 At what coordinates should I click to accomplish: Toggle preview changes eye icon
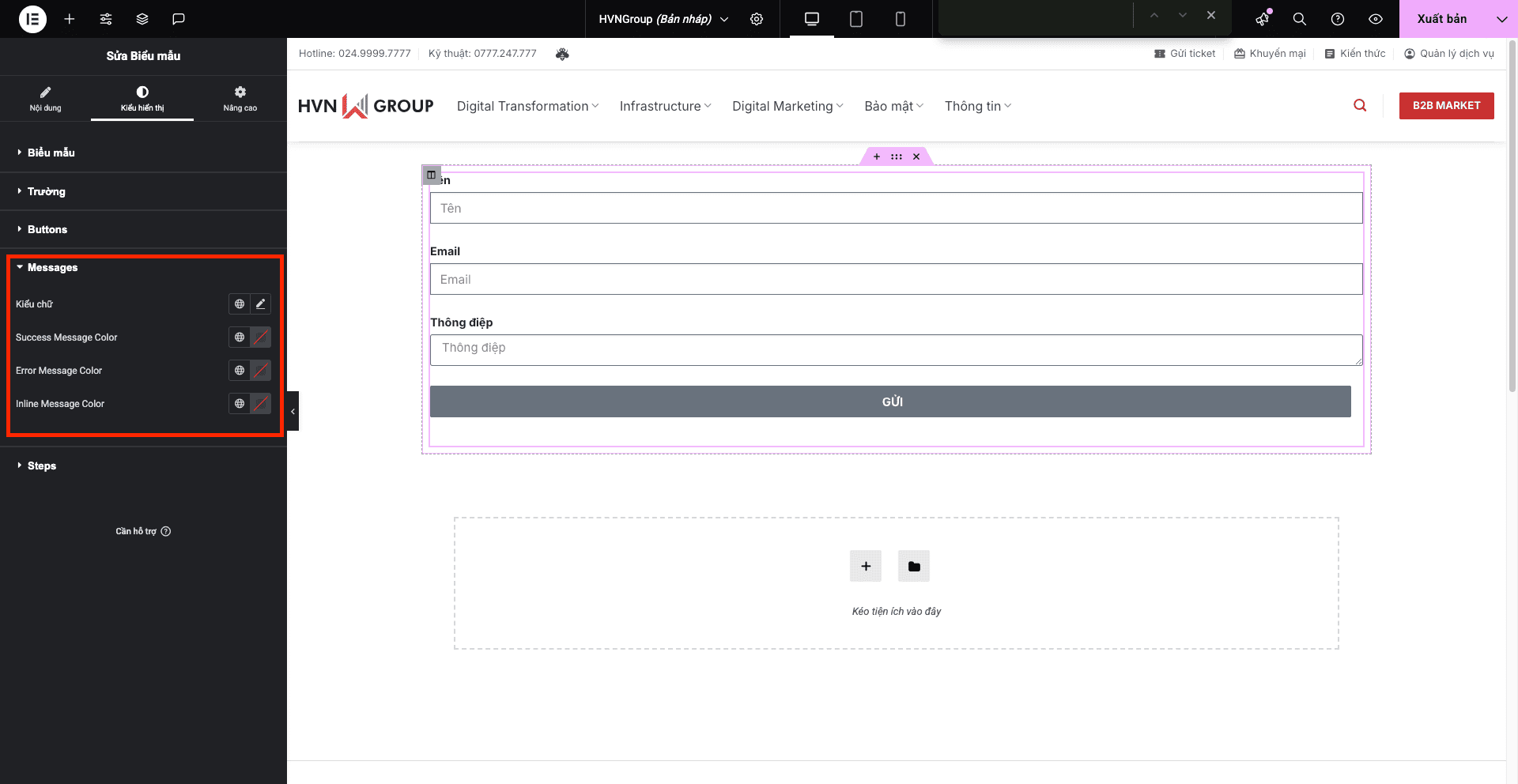click(1376, 19)
